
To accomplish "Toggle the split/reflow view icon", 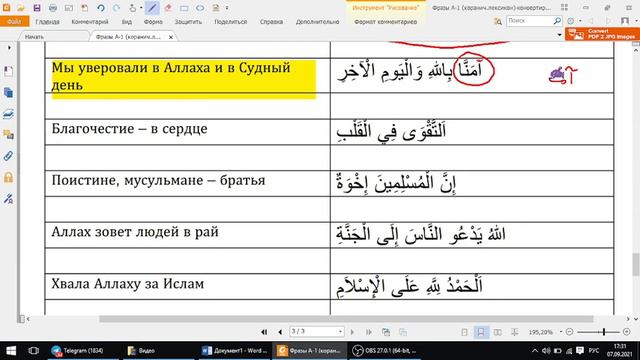I will tap(514, 332).
